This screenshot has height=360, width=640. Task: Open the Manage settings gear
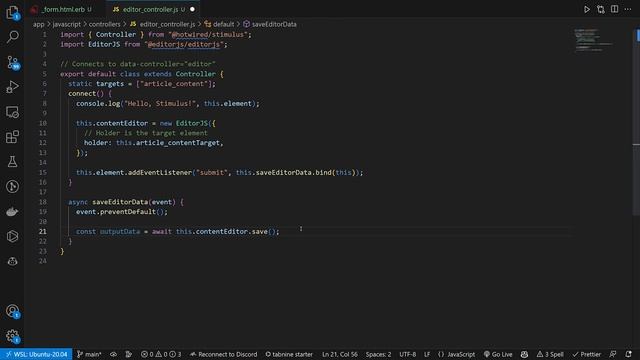pyautogui.click(x=12, y=336)
